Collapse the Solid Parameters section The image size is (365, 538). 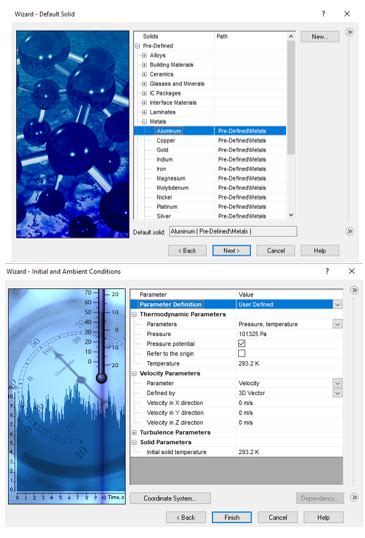coord(134,443)
